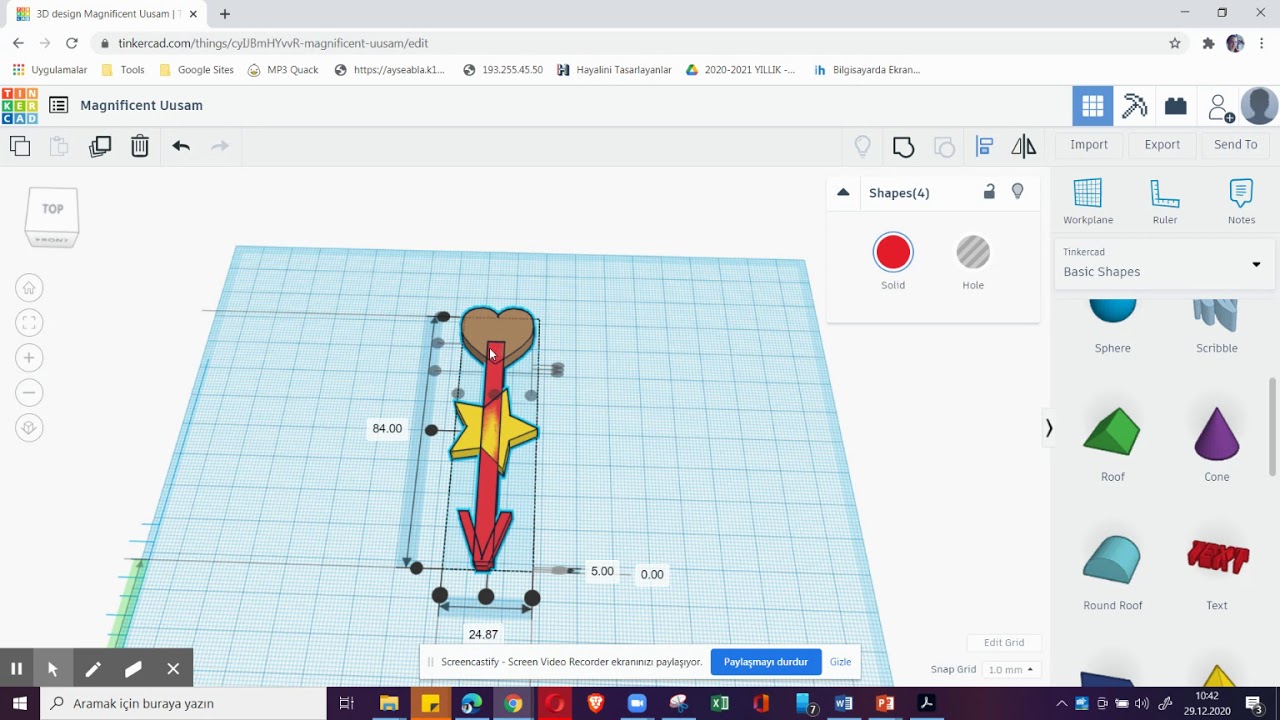Zoom in with the plus button
1280x720 pixels.
click(x=29, y=358)
